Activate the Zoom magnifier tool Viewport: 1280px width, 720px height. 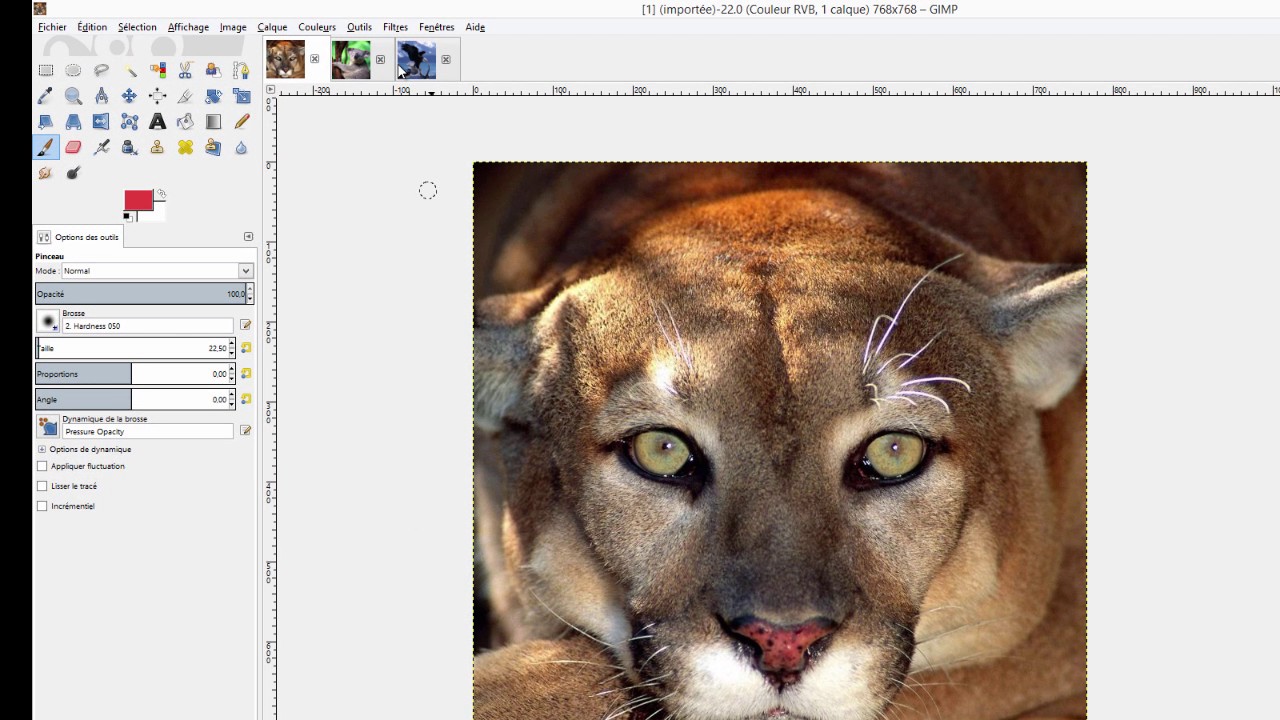[73, 96]
